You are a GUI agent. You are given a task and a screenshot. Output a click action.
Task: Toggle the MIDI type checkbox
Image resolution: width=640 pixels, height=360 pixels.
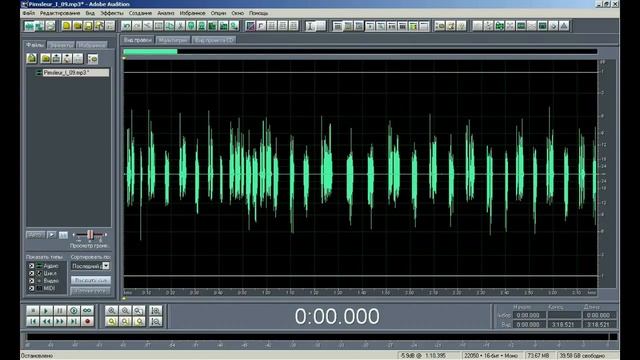coord(31,288)
